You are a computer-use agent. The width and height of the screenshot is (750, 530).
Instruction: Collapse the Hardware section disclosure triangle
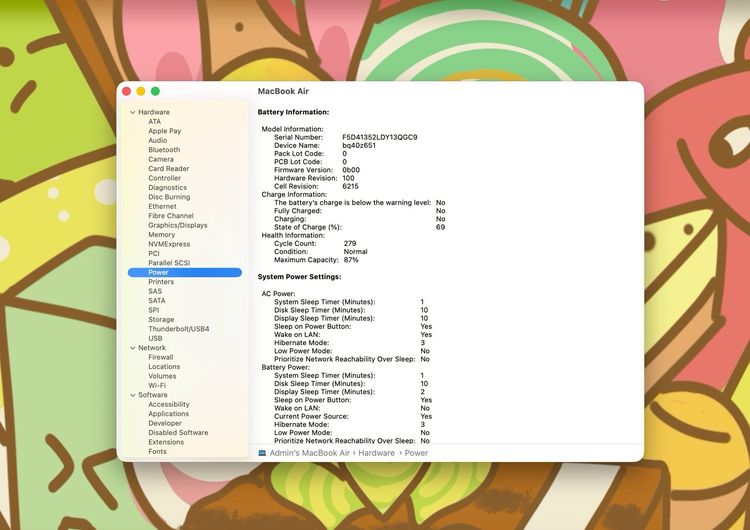coord(132,112)
